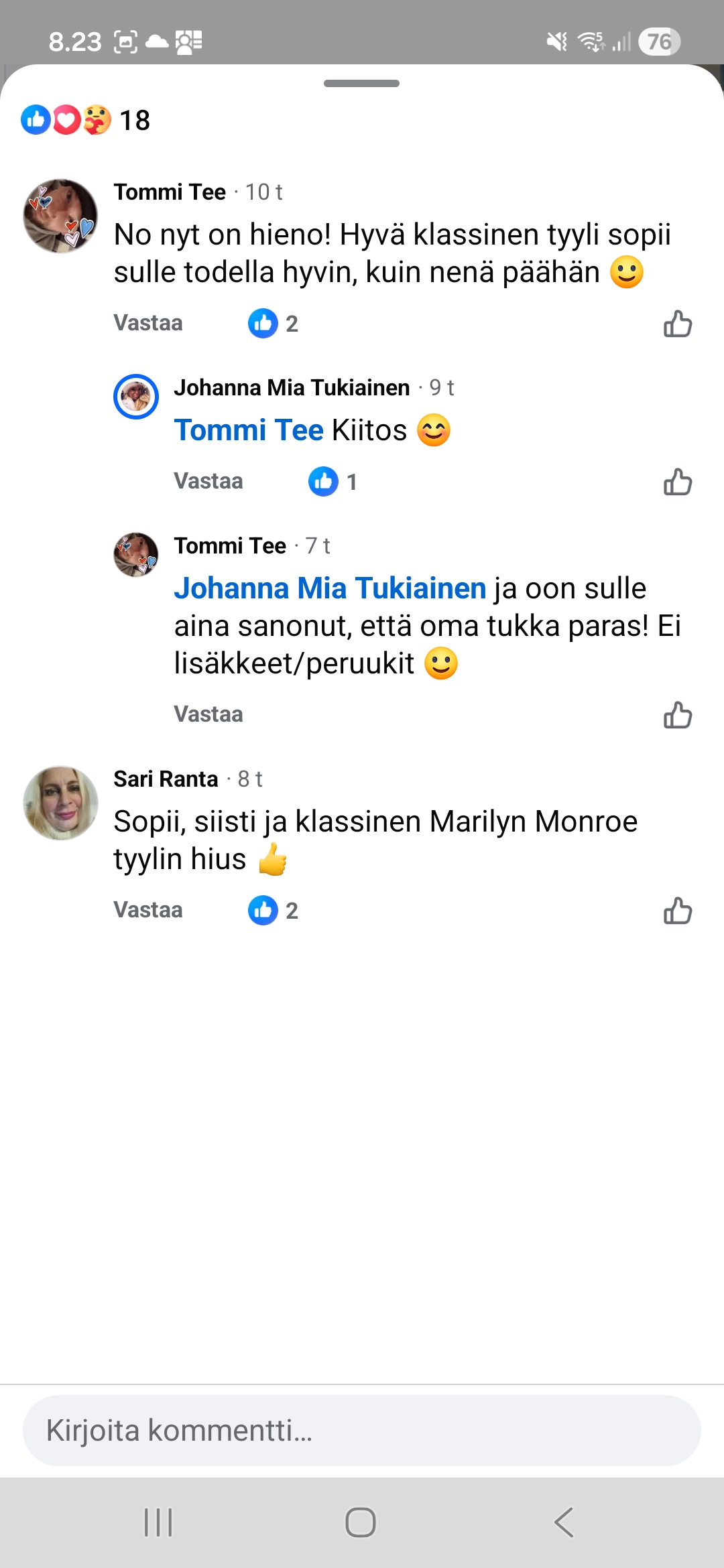Like Tommi Tee's first comment
Viewport: 724px width, 1568px height.
pyautogui.click(x=677, y=324)
